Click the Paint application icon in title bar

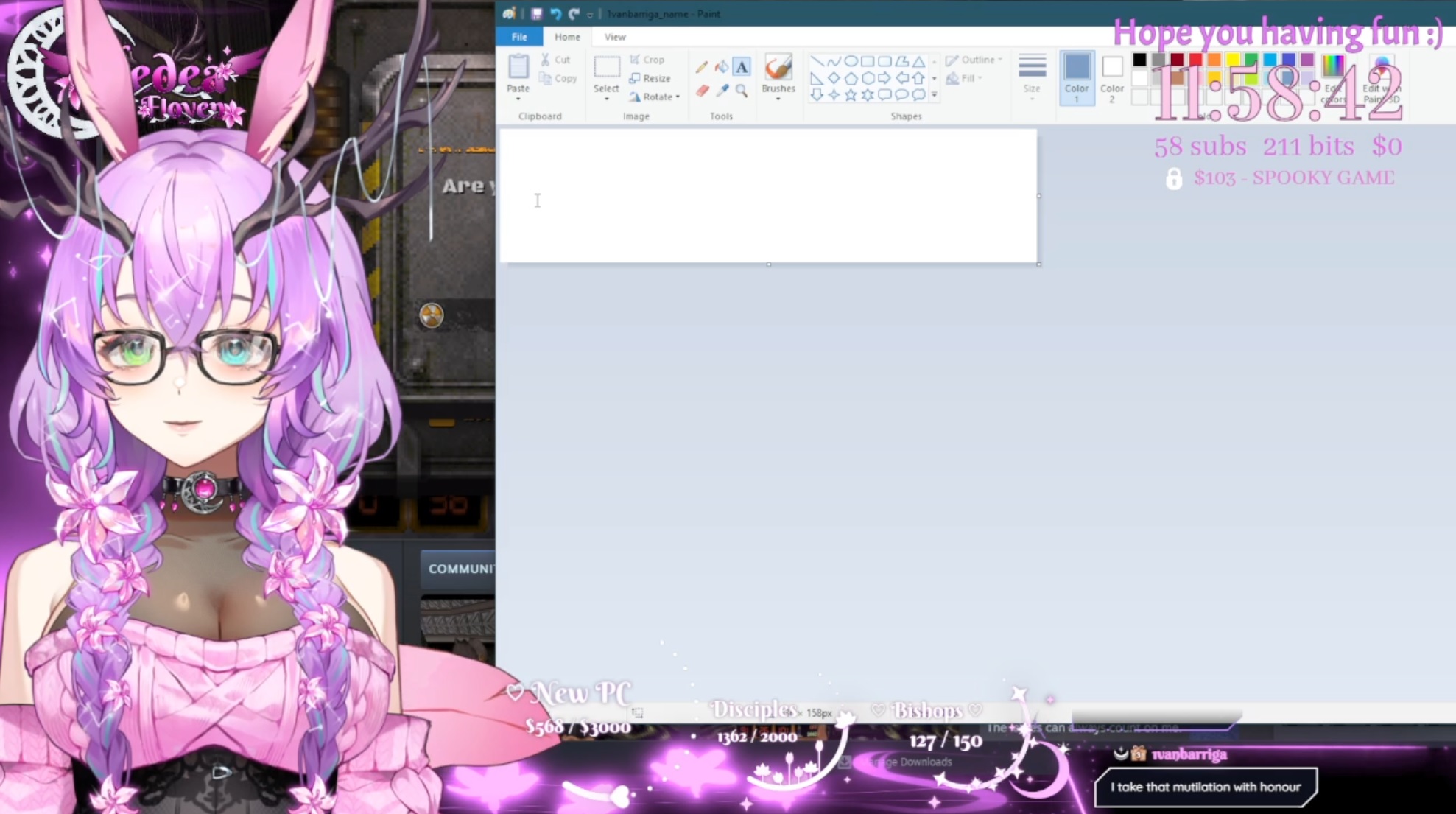(509, 13)
